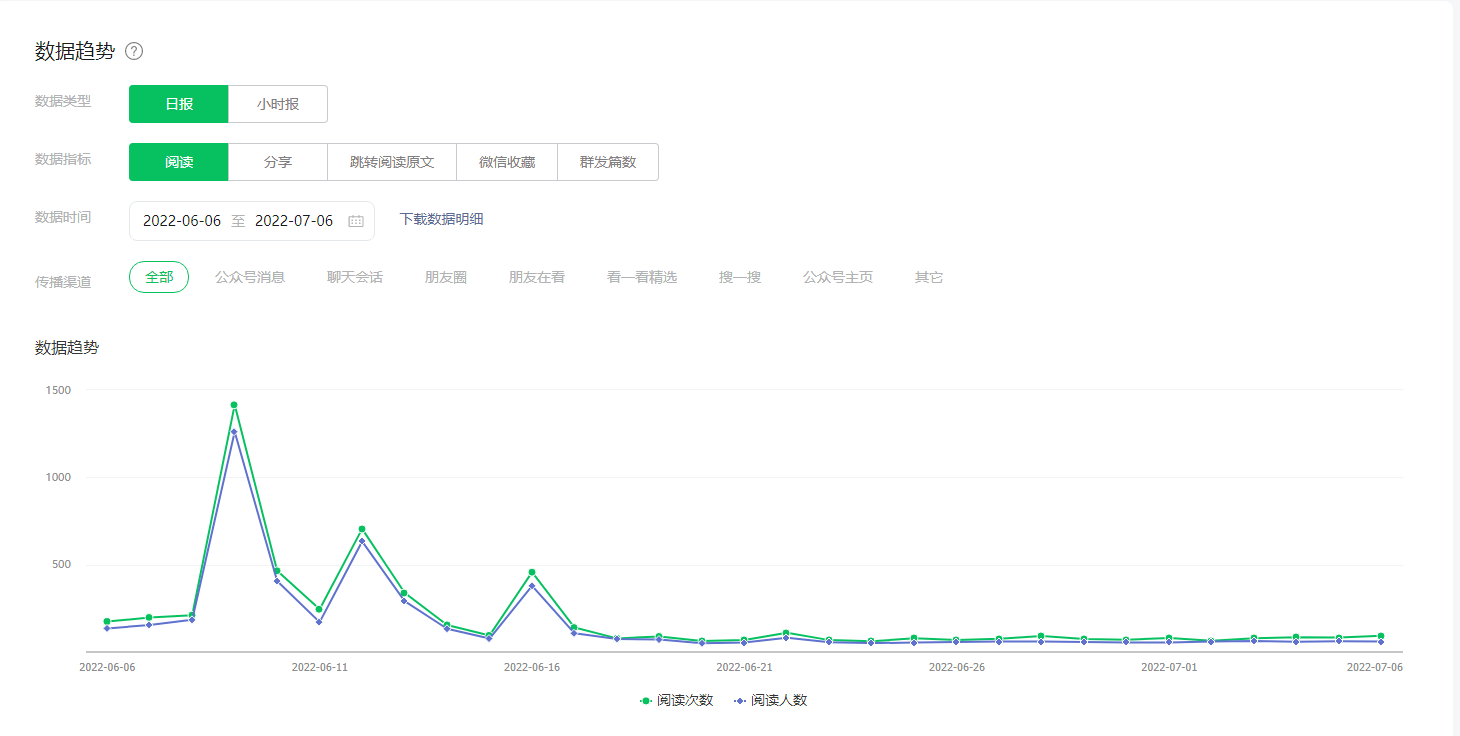Open the calendar icon in date range
Image resolution: width=1460 pixels, height=736 pixels.
pyautogui.click(x=355, y=221)
